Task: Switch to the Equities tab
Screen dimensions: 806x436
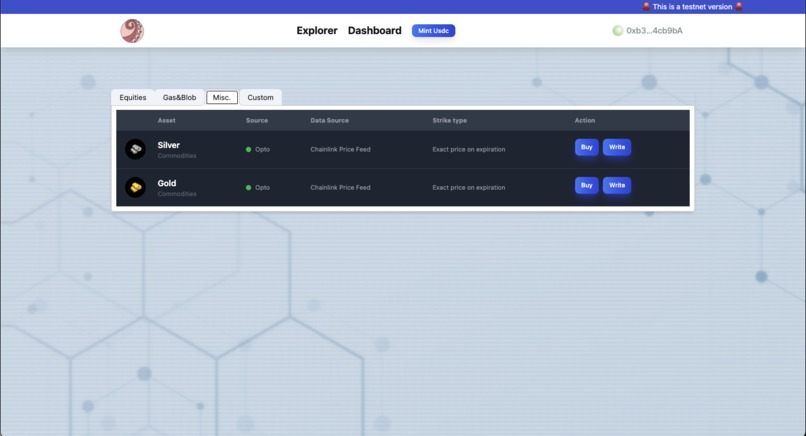Action: coord(133,97)
